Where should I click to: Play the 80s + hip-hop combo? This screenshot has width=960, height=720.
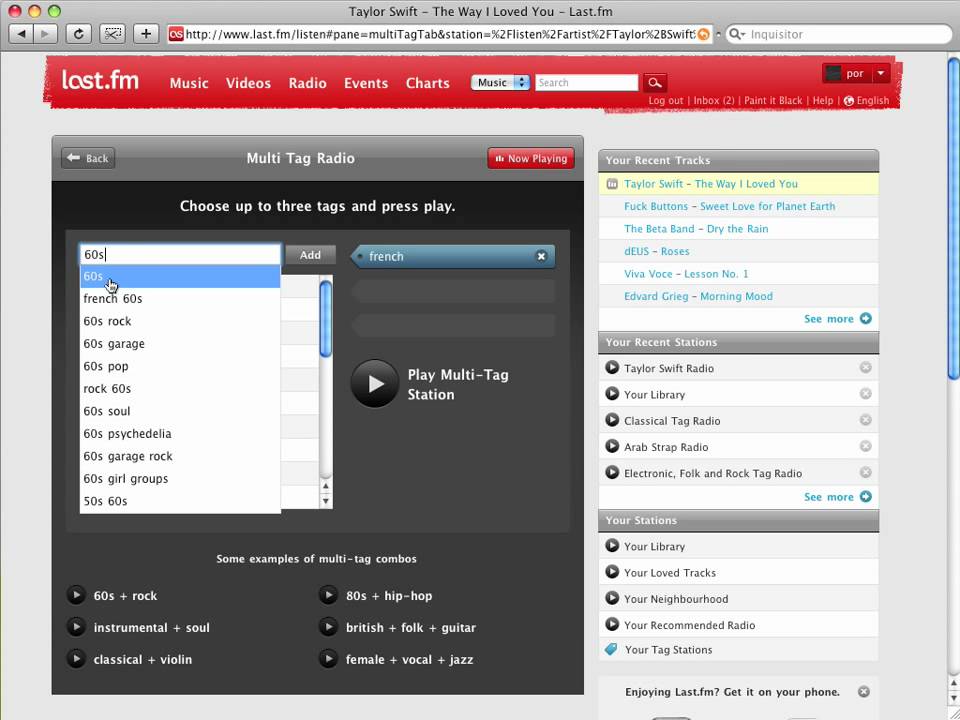[x=328, y=595]
